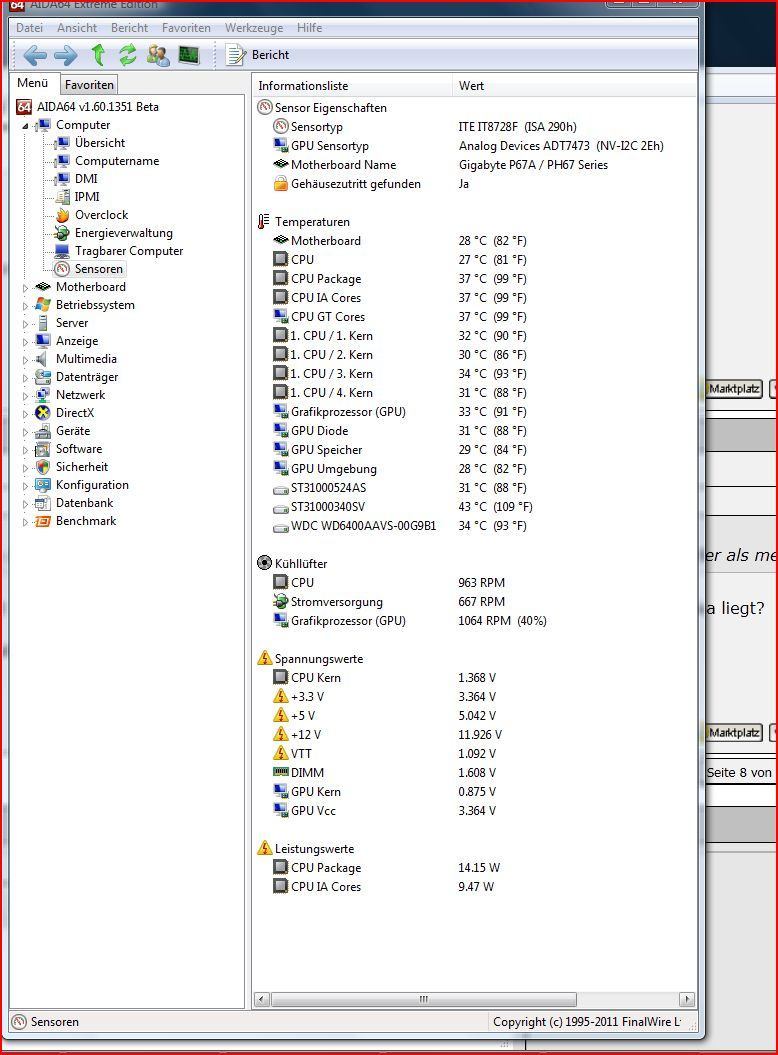Select the Spannungswerte section warning icon

[264, 658]
